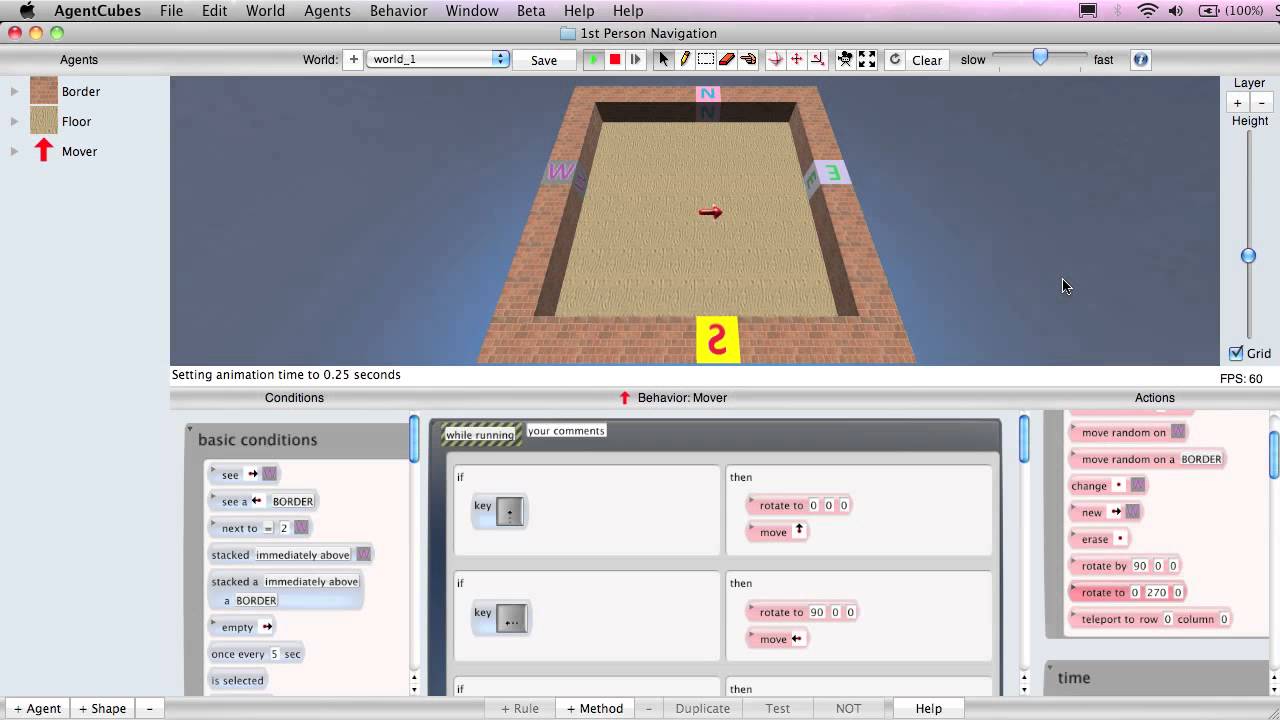Click the Wi-Fi status icon
Image resolution: width=1280 pixels, height=720 pixels.
[x=1147, y=11]
